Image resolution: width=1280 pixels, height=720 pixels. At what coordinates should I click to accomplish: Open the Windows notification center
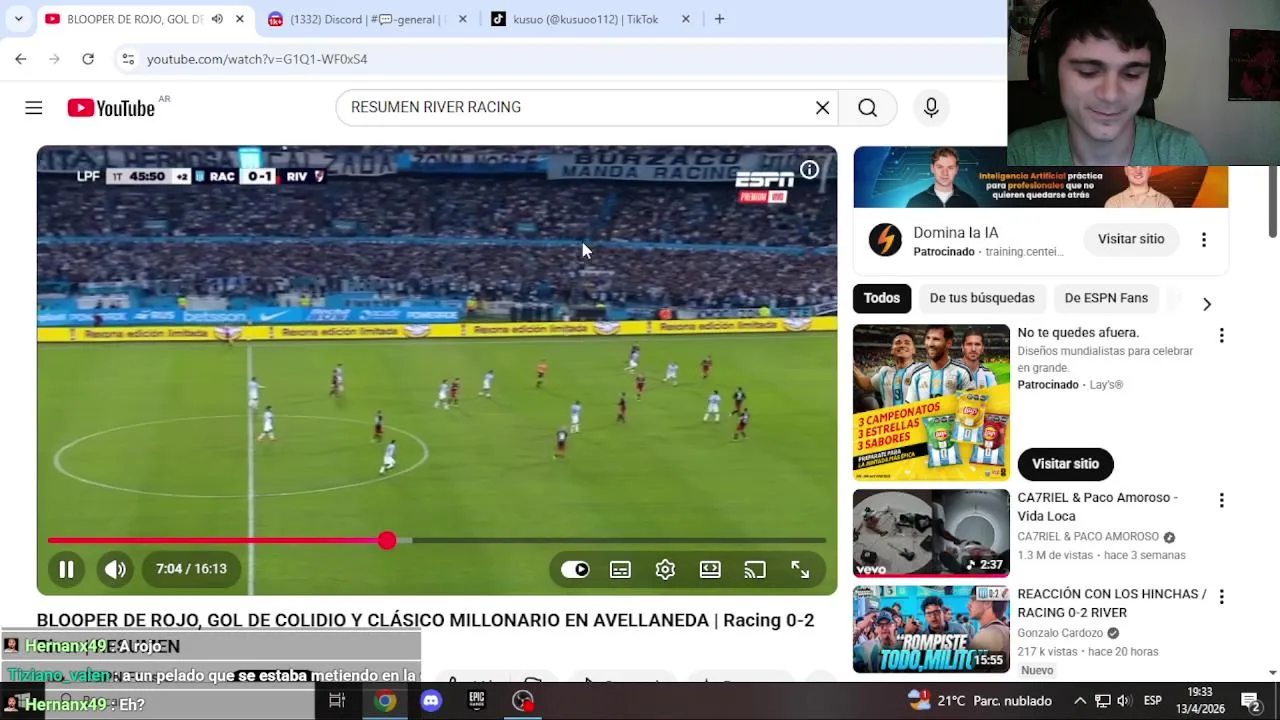click(1250, 701)
